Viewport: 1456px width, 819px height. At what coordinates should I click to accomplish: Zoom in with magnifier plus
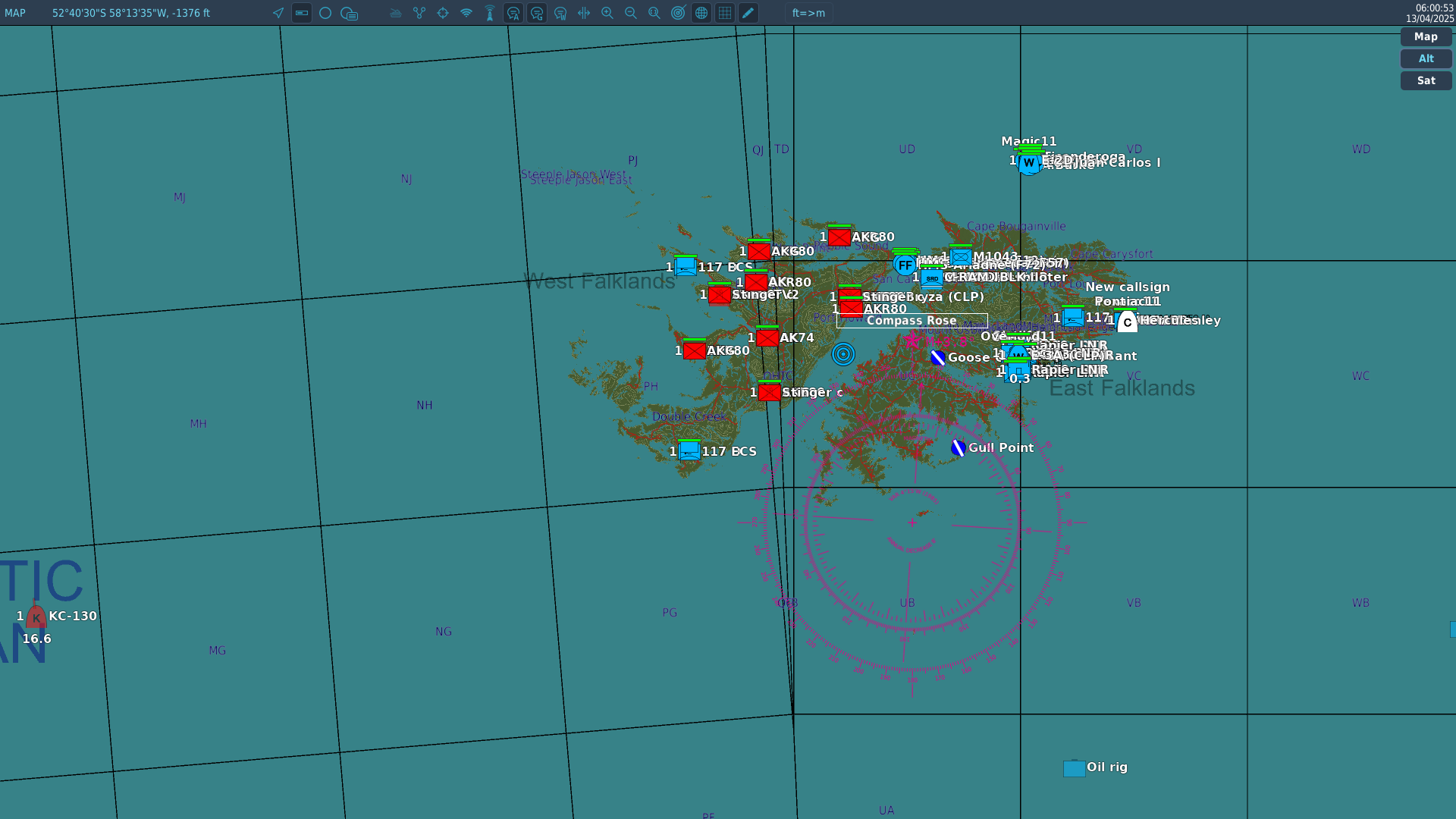coord(607,13)
